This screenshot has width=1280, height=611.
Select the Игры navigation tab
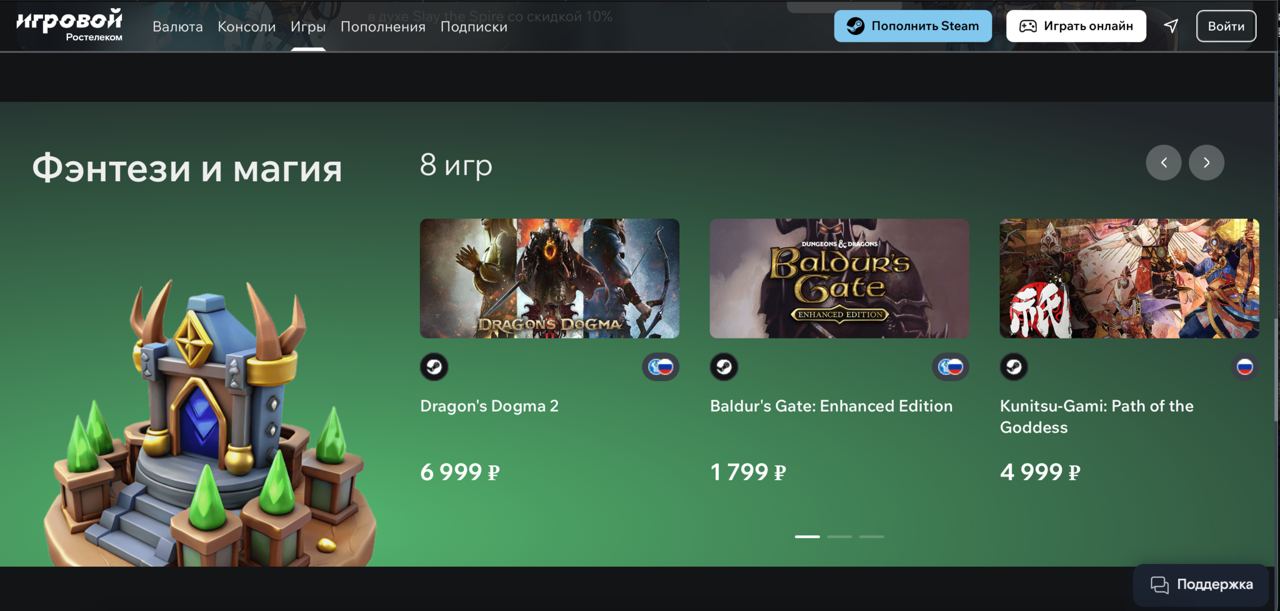(308, 27)
